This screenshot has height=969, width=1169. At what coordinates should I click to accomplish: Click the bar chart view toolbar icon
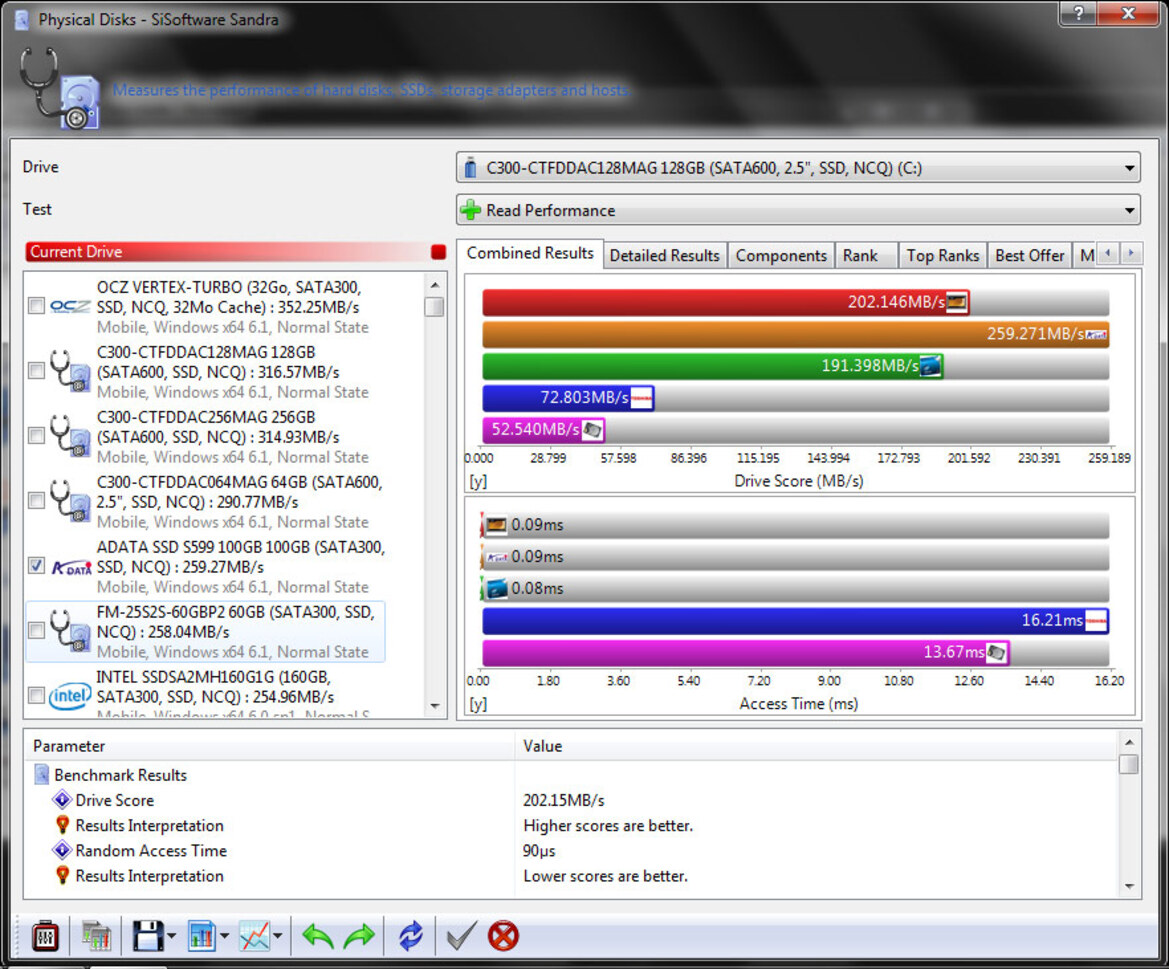[x=202, y=935]
